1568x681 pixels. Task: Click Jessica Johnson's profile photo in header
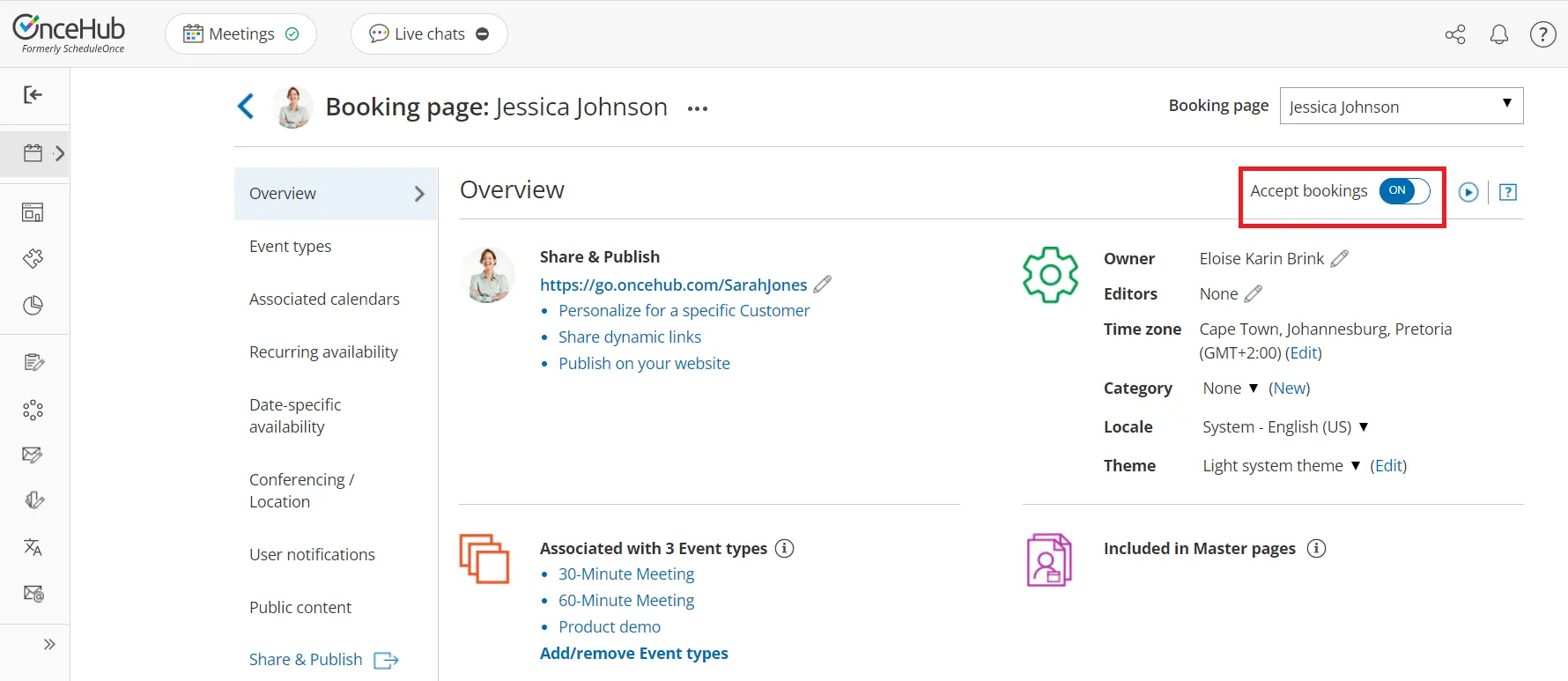point(293,107)
